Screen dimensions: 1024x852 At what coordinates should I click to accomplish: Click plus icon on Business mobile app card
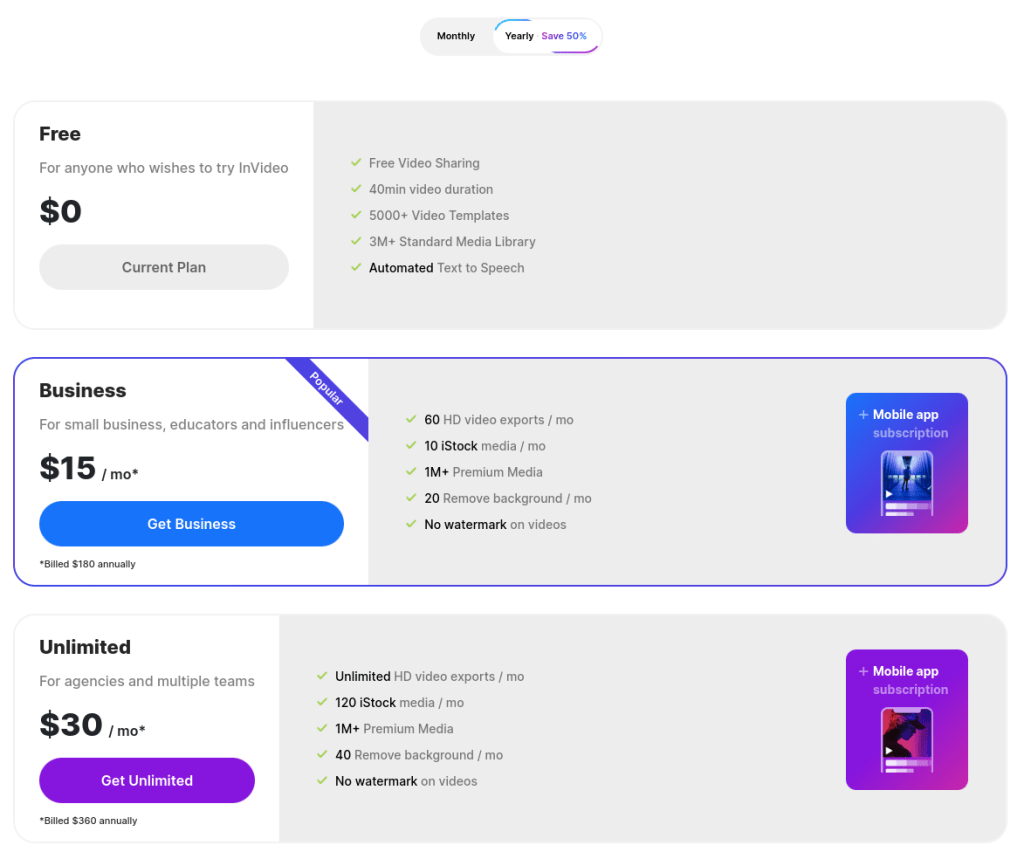tap(863, 415)
